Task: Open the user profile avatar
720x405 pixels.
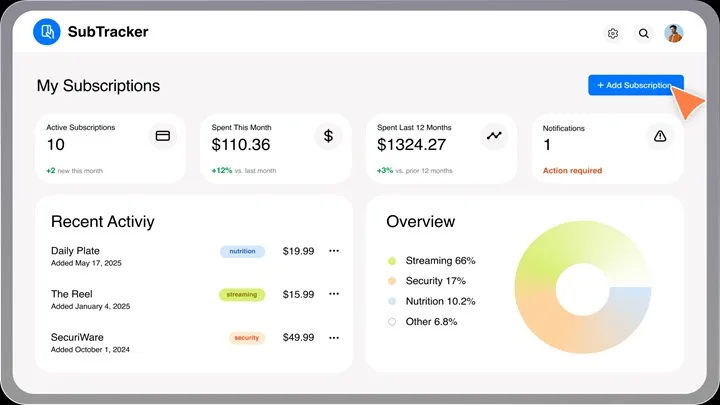Action: [674, 33]
